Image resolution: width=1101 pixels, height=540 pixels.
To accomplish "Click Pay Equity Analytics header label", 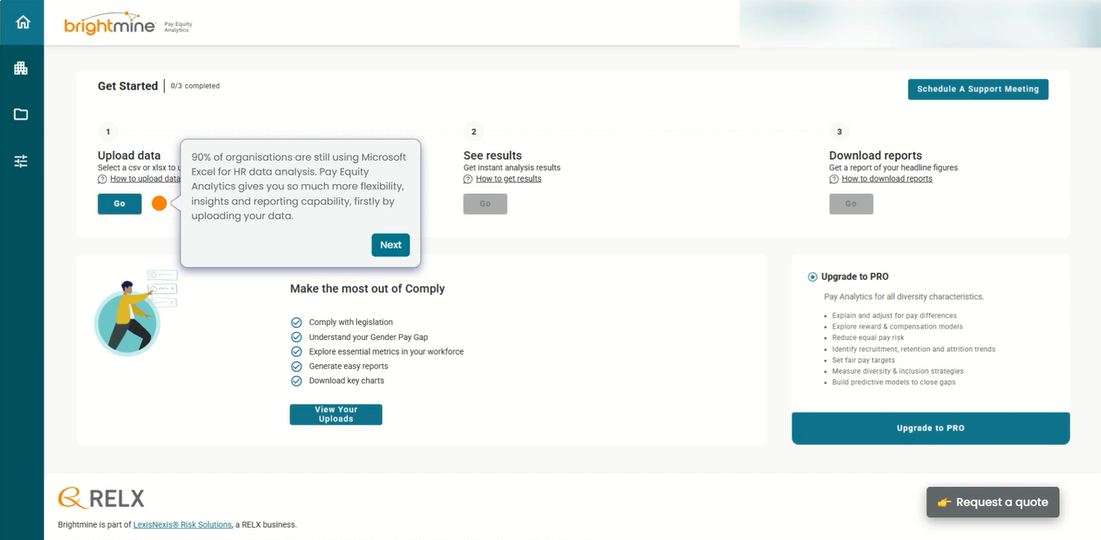I will pos(178,27).
